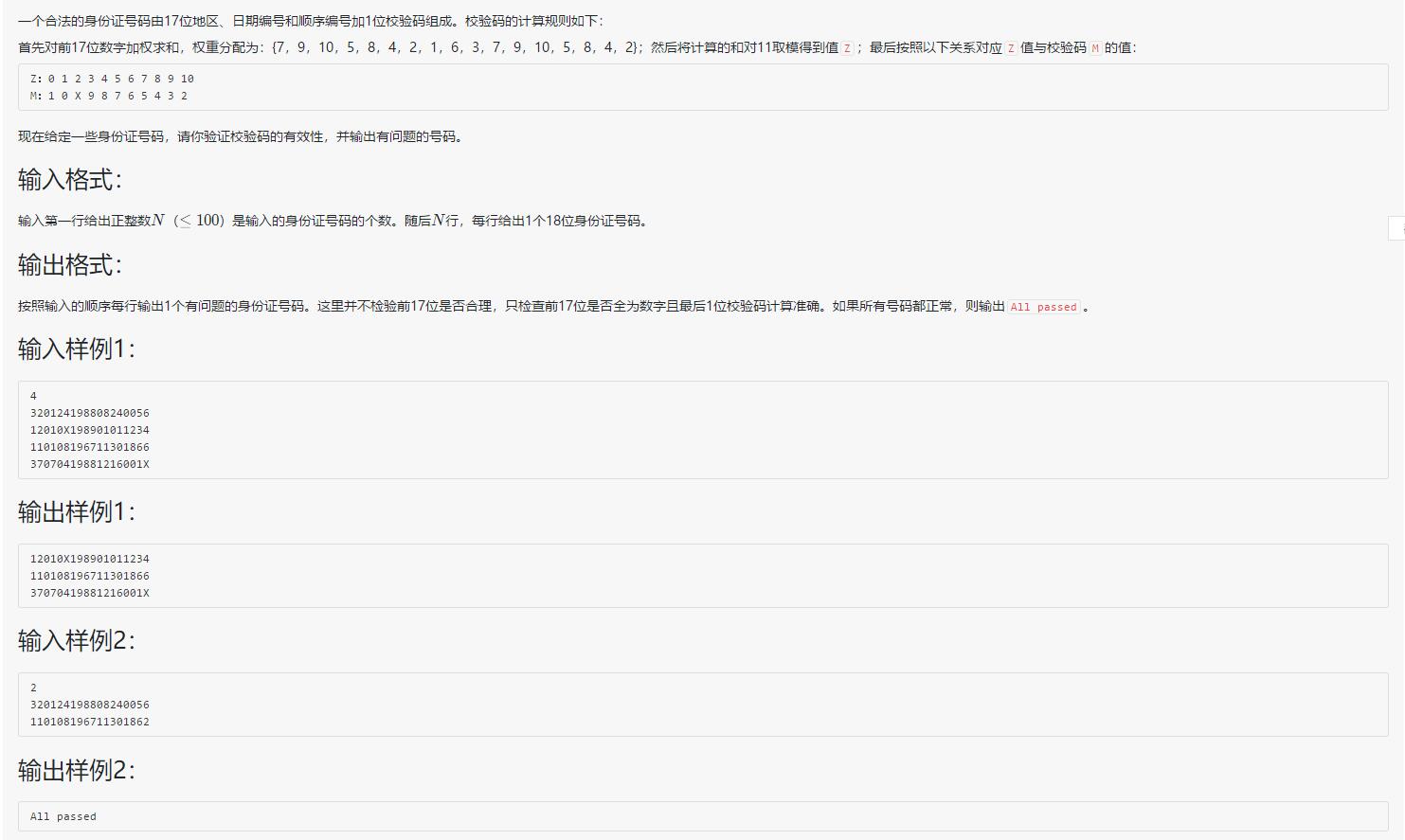Click the heading 输入格式:
The image size is (1405, 840).
pyautogui.click(x=70, y=180)
